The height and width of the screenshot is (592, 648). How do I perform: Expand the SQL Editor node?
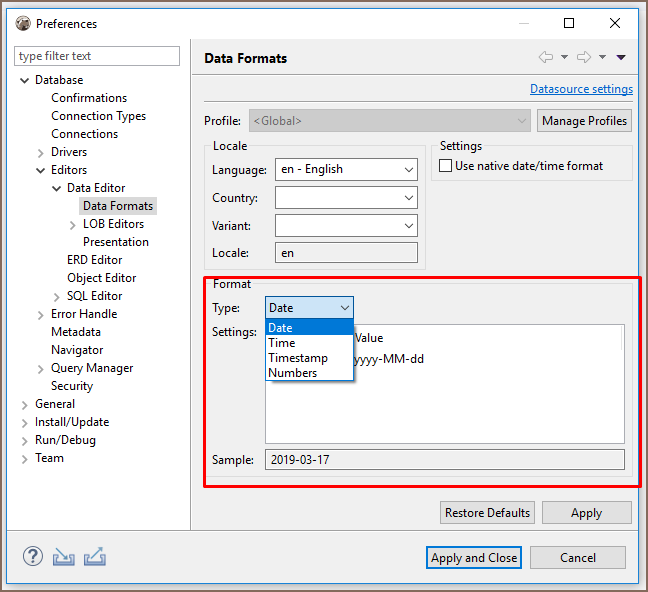coord(57,297)
